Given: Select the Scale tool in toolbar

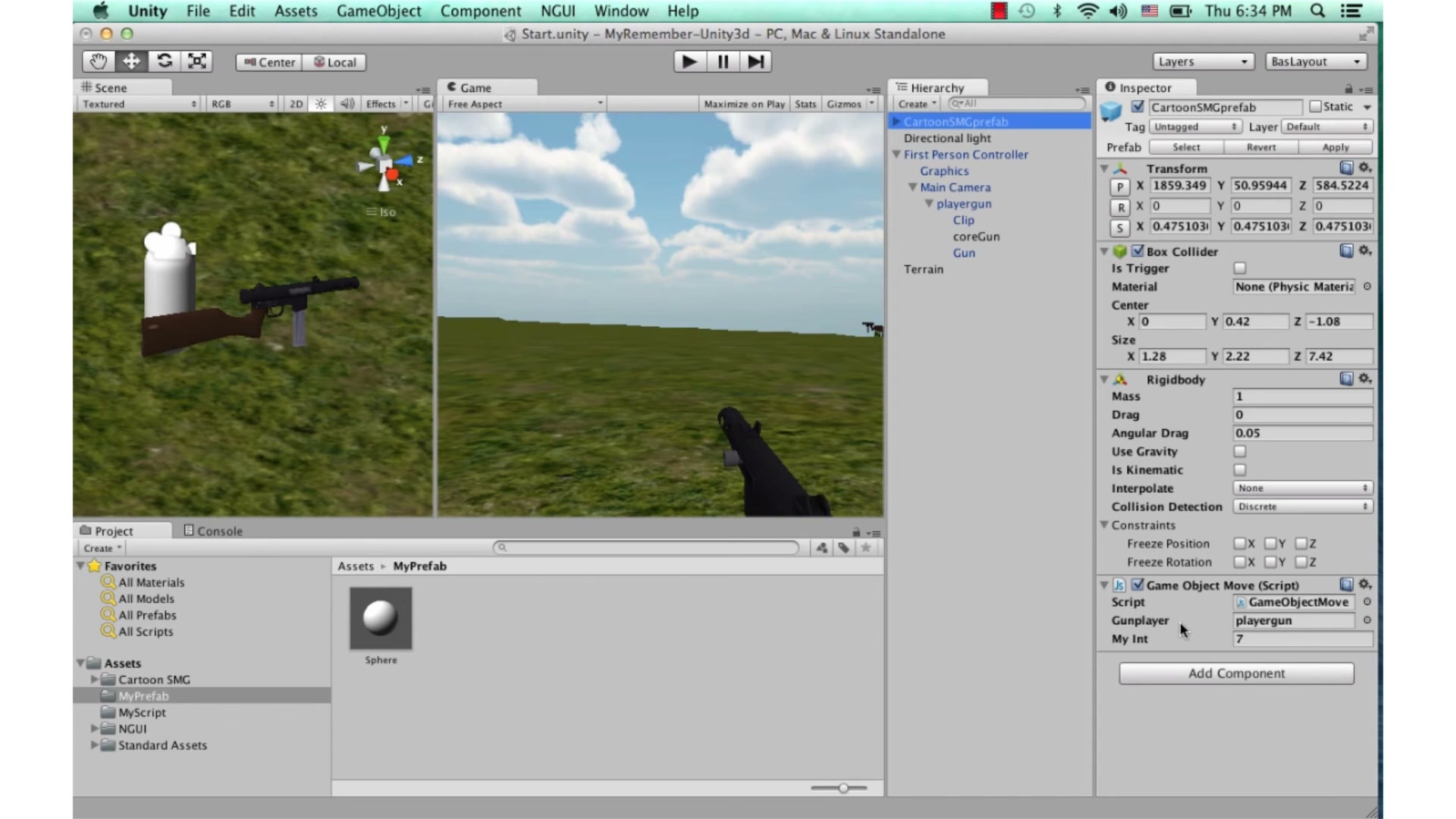Looking at the screenshot, I should 197,61.
